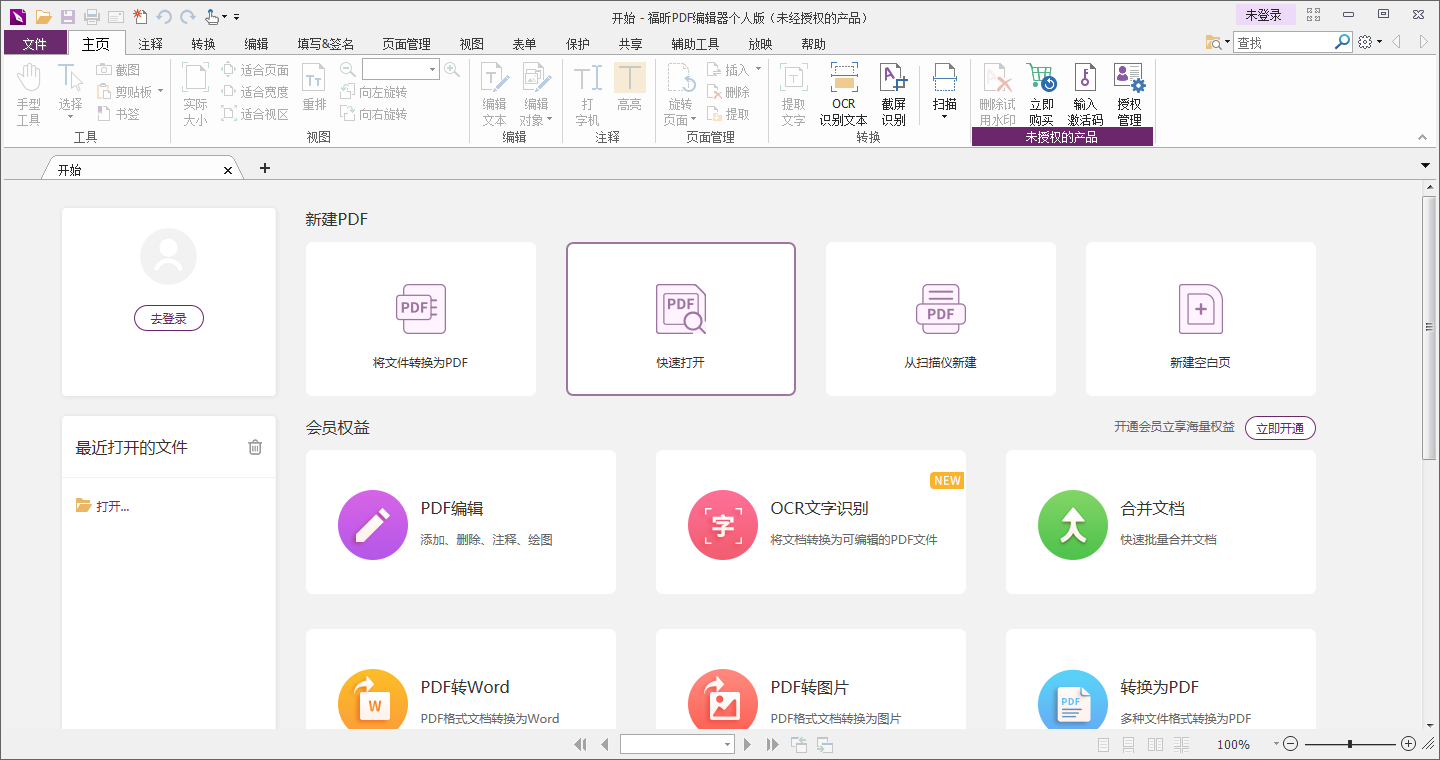Open the PDF编辑 feature card
Image resolution: width=1440 pixels, height=760 pixels.
(461, 522)
